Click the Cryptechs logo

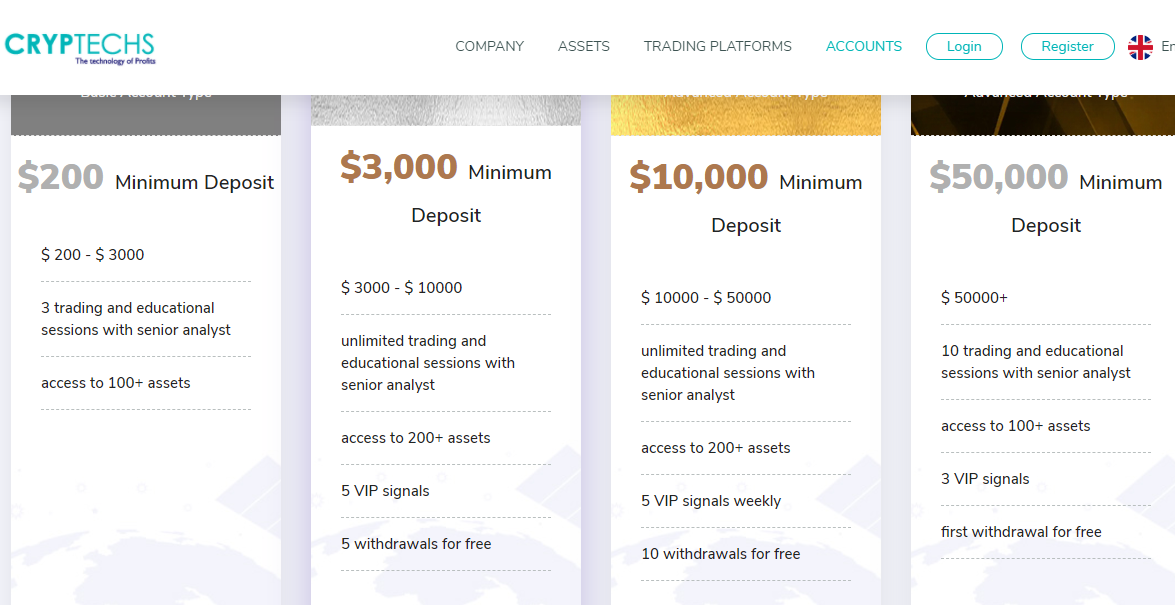point(79,48)
